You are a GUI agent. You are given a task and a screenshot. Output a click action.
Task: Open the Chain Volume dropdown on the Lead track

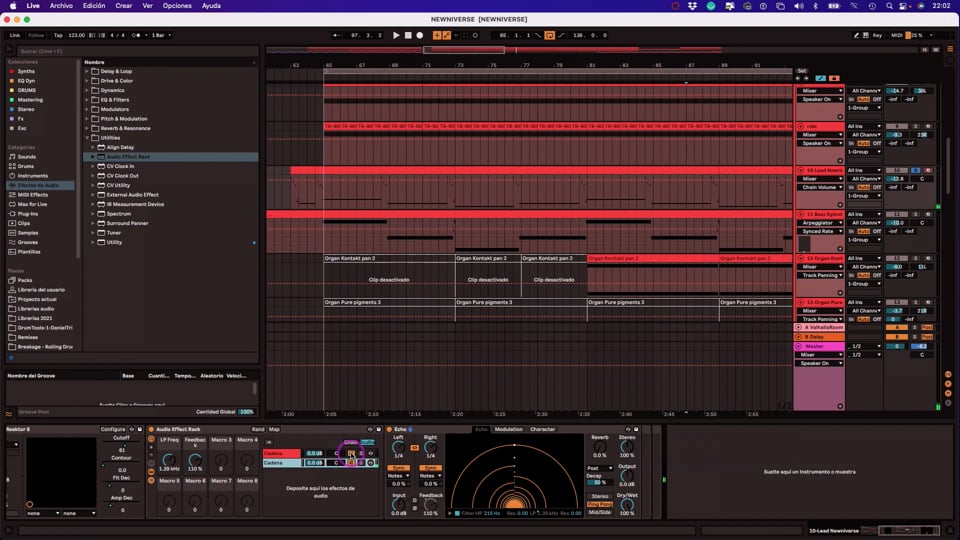tap(820, 187)
